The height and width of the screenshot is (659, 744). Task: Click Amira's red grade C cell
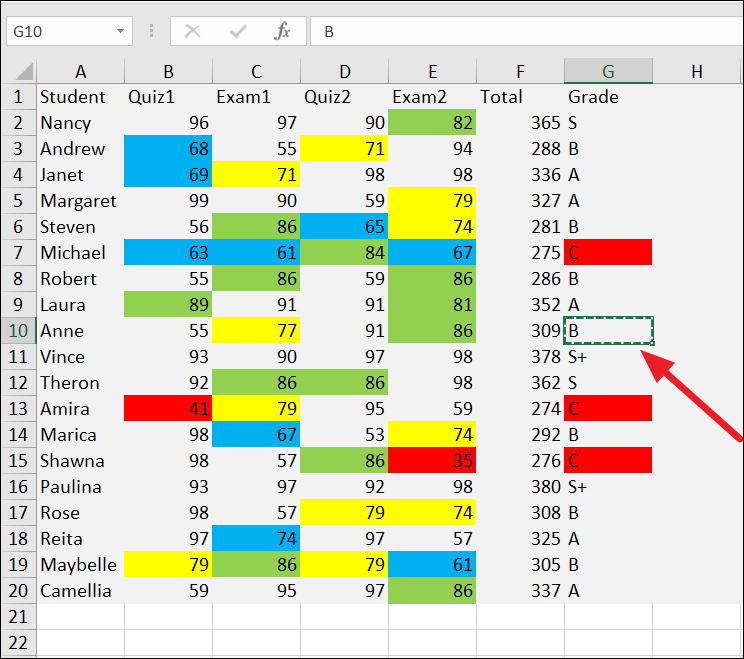608,408
